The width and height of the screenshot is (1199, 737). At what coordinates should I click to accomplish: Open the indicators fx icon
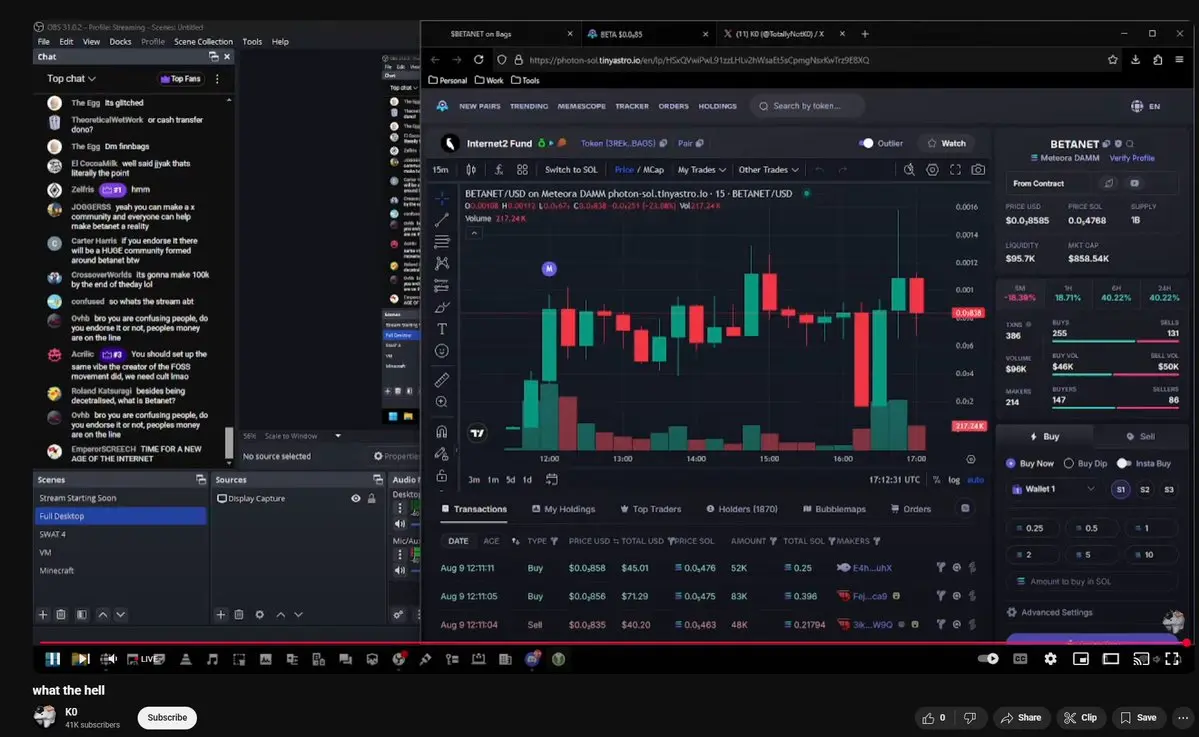click(499, 170)
